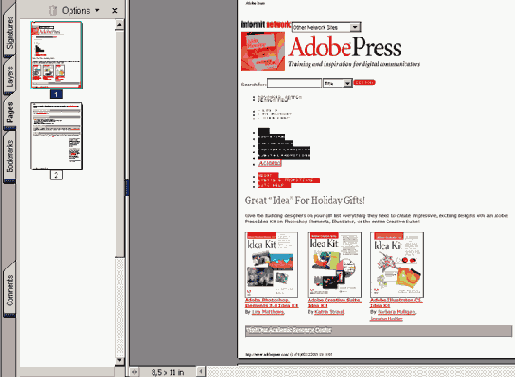
Task: Open the Comments side tab
Action: click(10, 289)
